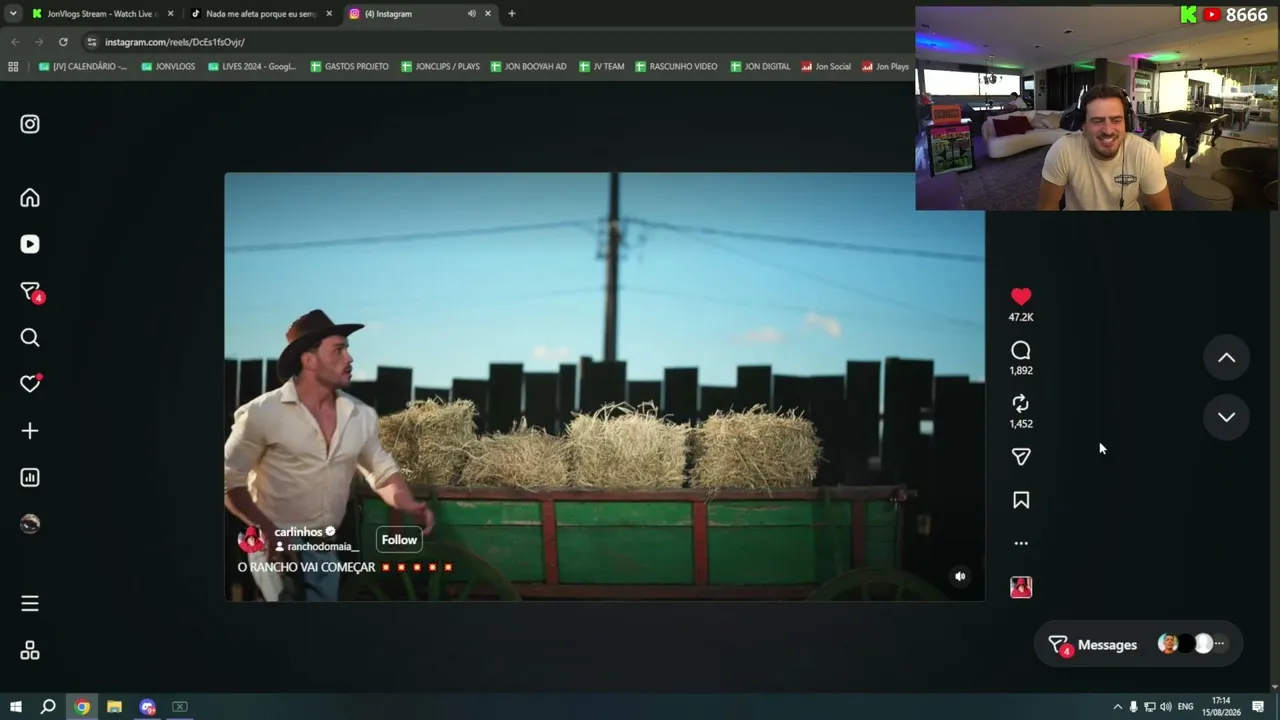Switch the ENG input language in the tray
Viewport: 1280px width, 720px height.
click(1186, 707)
